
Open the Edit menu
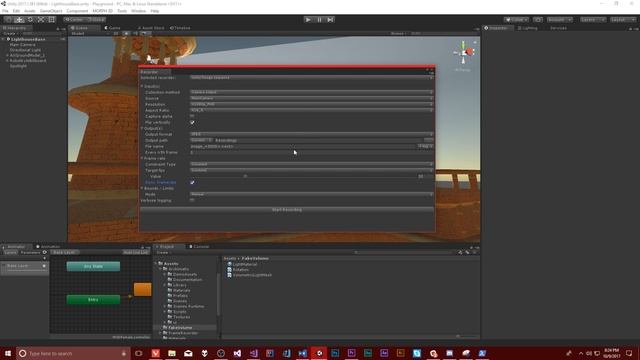(x=16, y=11)
